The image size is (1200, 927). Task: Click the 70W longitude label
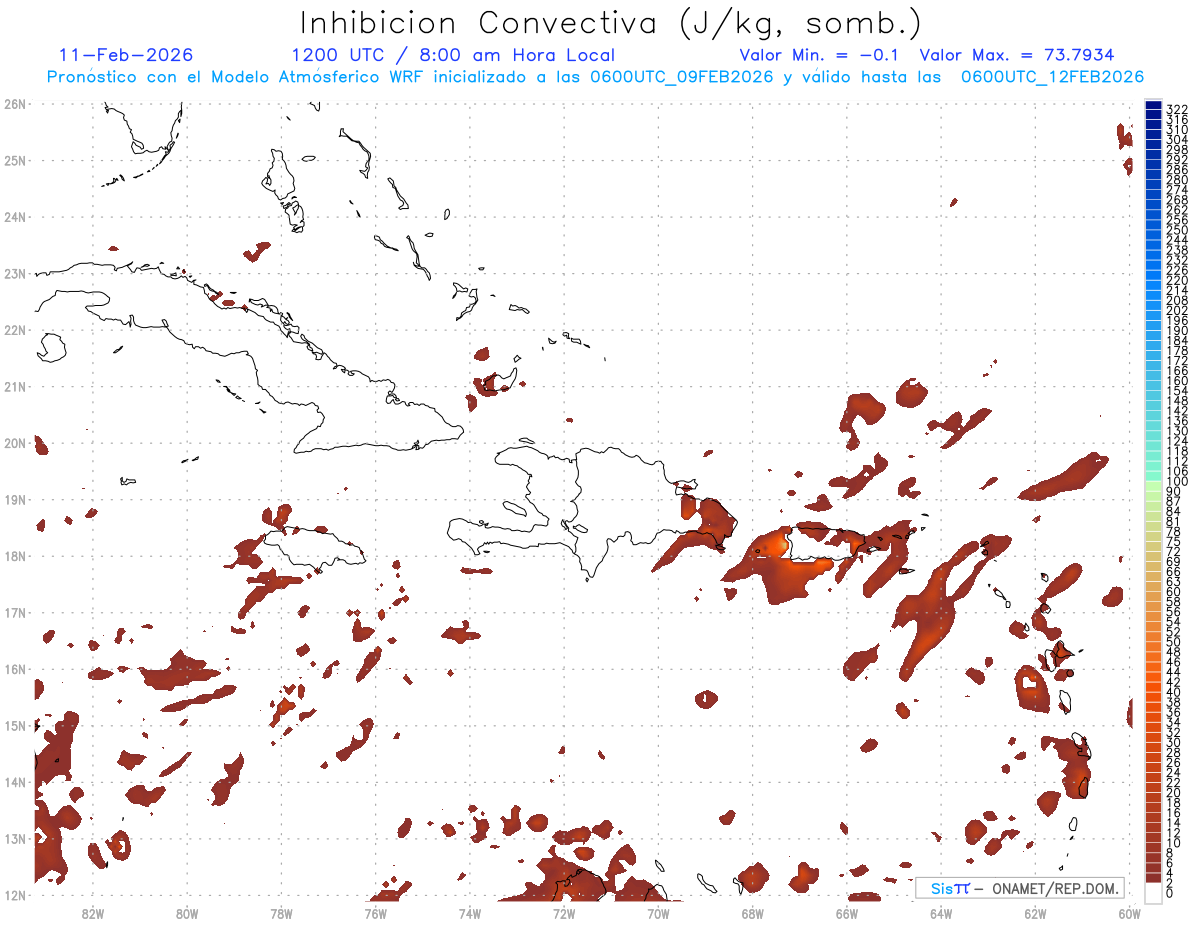coord(658,913)
